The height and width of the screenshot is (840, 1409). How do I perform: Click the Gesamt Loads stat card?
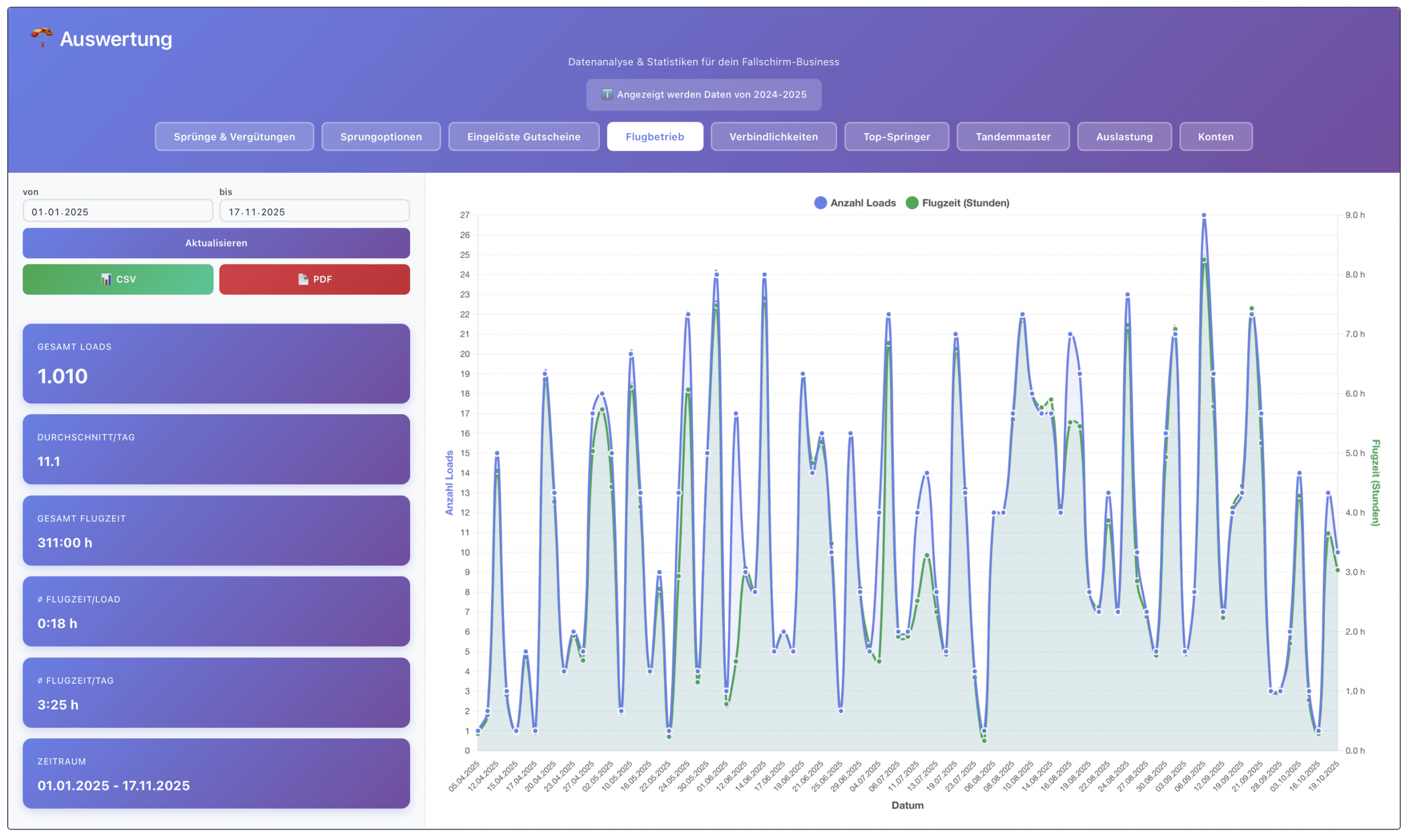(216, 364)
